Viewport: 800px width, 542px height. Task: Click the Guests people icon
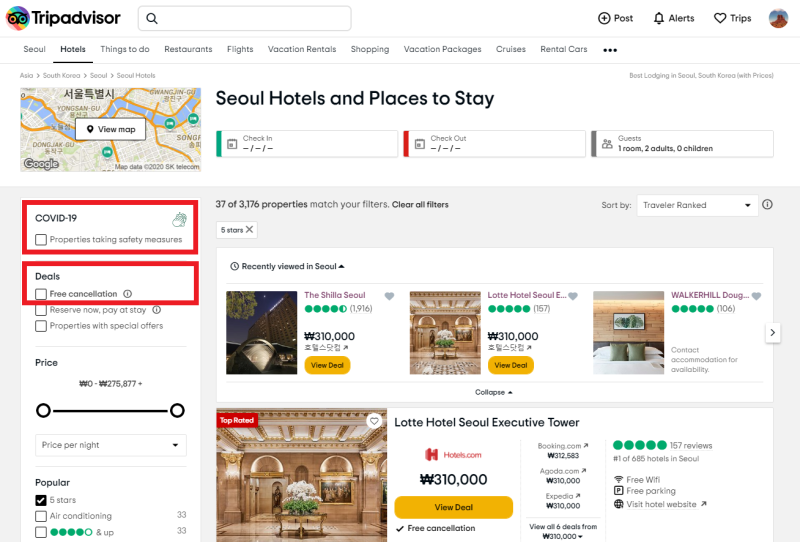tap(607, 144)
